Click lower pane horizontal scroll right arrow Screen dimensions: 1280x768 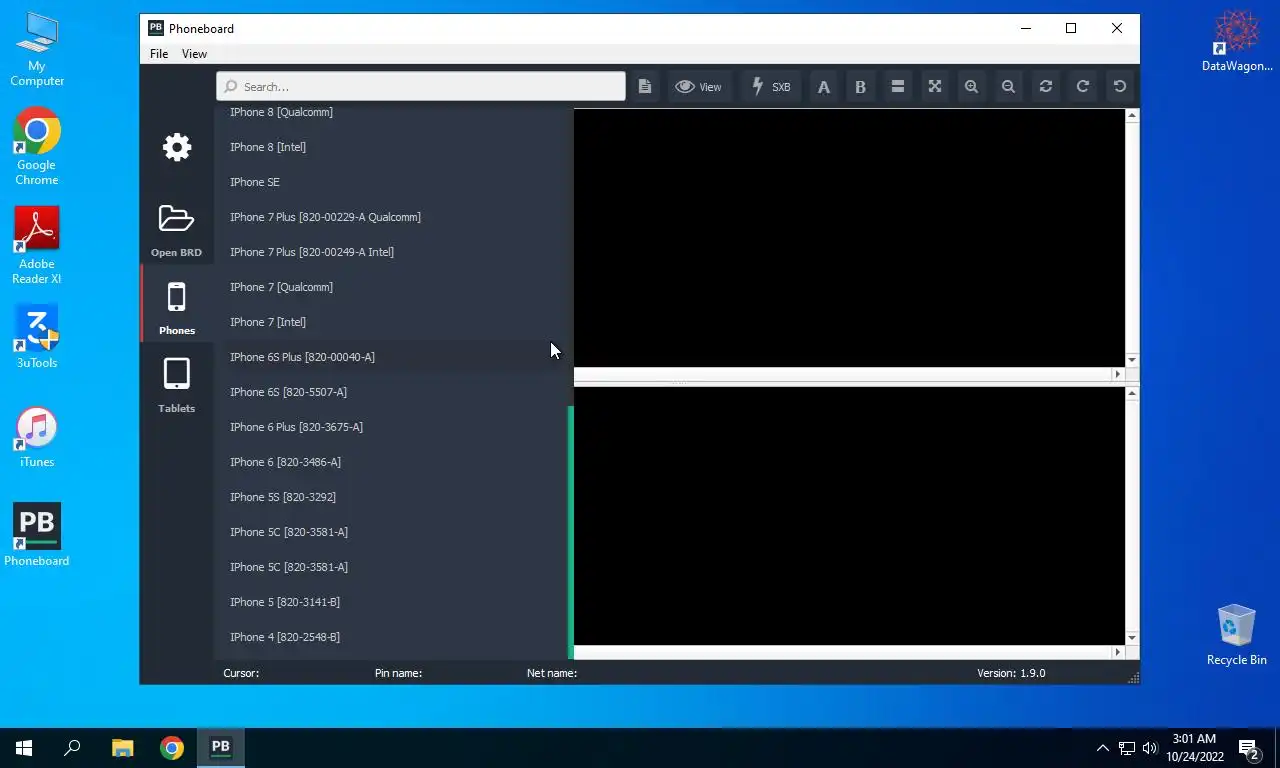click(x=1118, y=652)
